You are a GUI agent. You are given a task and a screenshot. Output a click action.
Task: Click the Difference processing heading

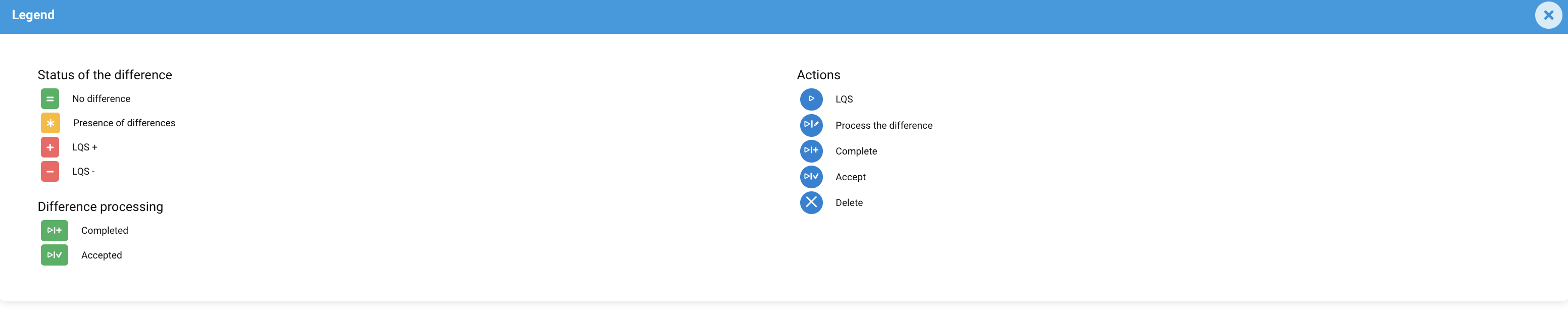[x=101, y=207]
